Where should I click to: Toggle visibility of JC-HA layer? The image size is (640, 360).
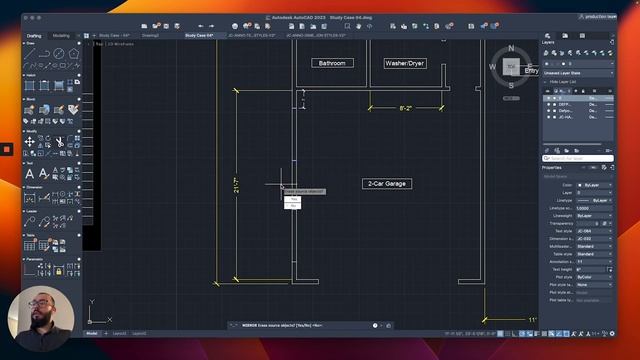click(x=549, y=117)
